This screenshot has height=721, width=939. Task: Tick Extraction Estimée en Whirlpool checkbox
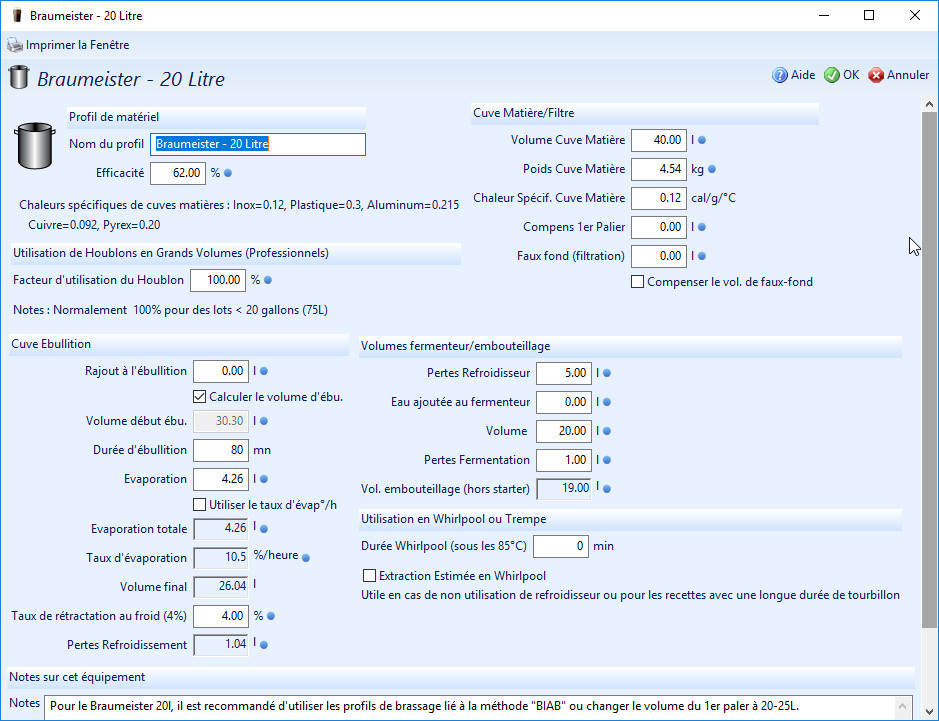369,576
